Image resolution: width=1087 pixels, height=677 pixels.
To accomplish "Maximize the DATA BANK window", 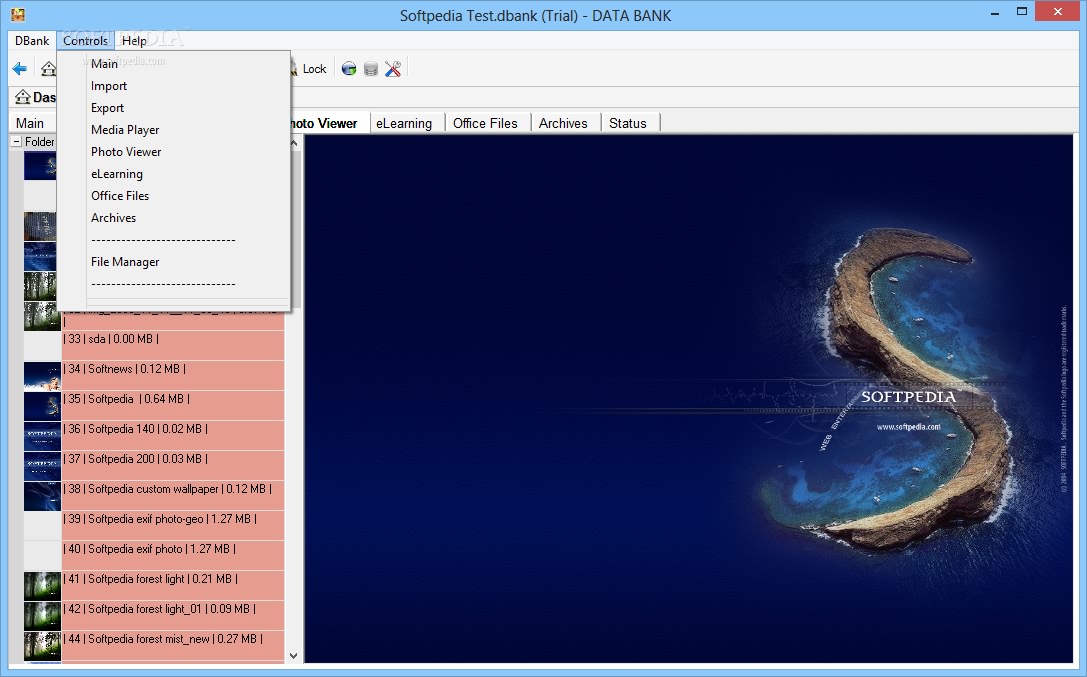I will 1022,12.
